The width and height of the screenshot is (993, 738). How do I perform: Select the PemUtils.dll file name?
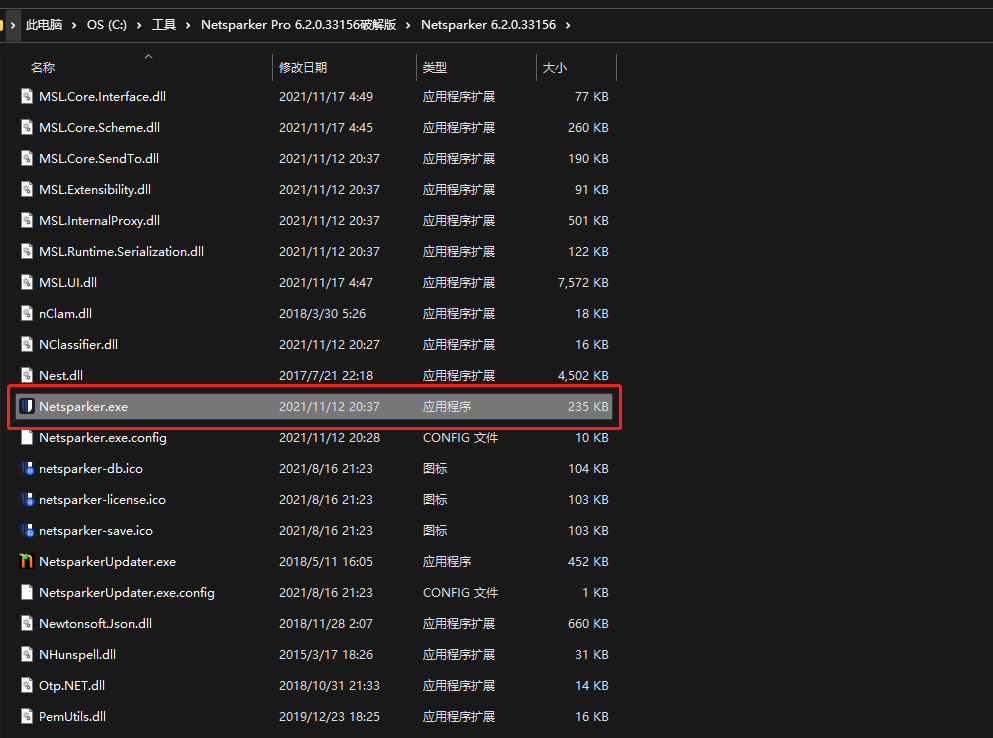[72, 716]
